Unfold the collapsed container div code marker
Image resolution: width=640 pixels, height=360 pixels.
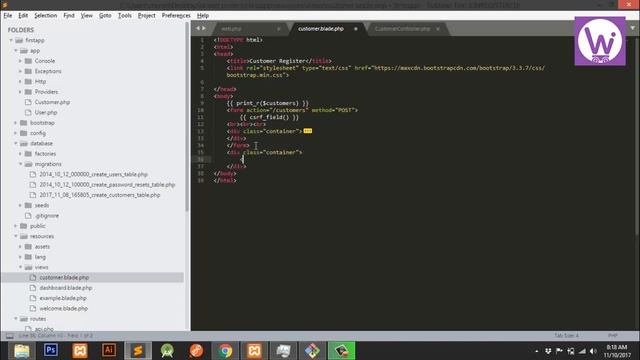tap(308, 131)
